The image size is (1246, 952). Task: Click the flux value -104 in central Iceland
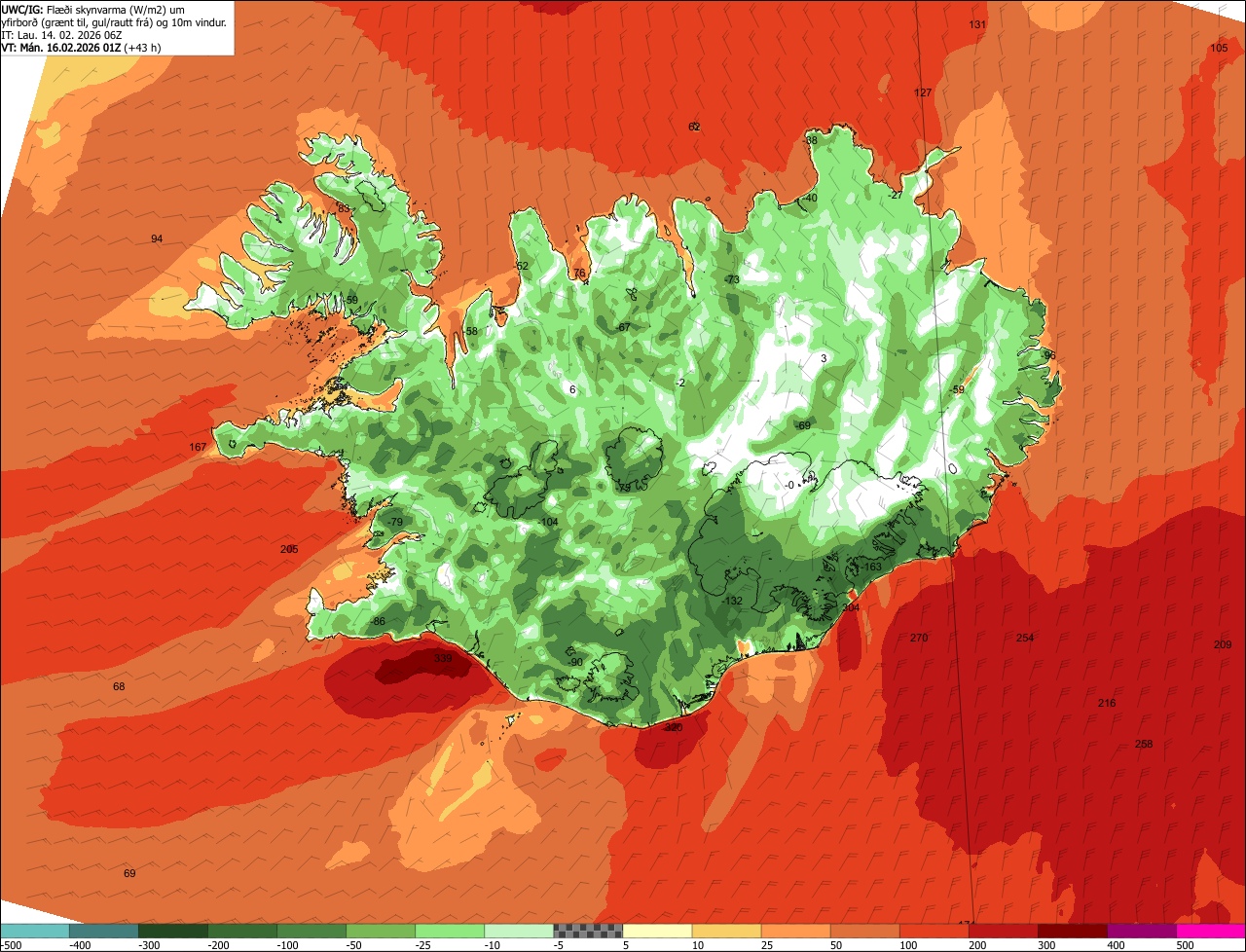click(548, 523)
